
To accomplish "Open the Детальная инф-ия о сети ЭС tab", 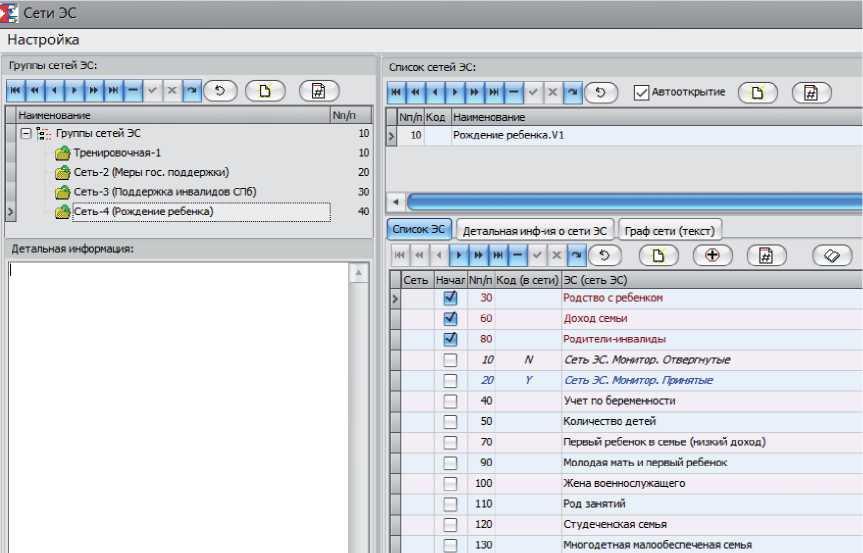I will point(534,230).
